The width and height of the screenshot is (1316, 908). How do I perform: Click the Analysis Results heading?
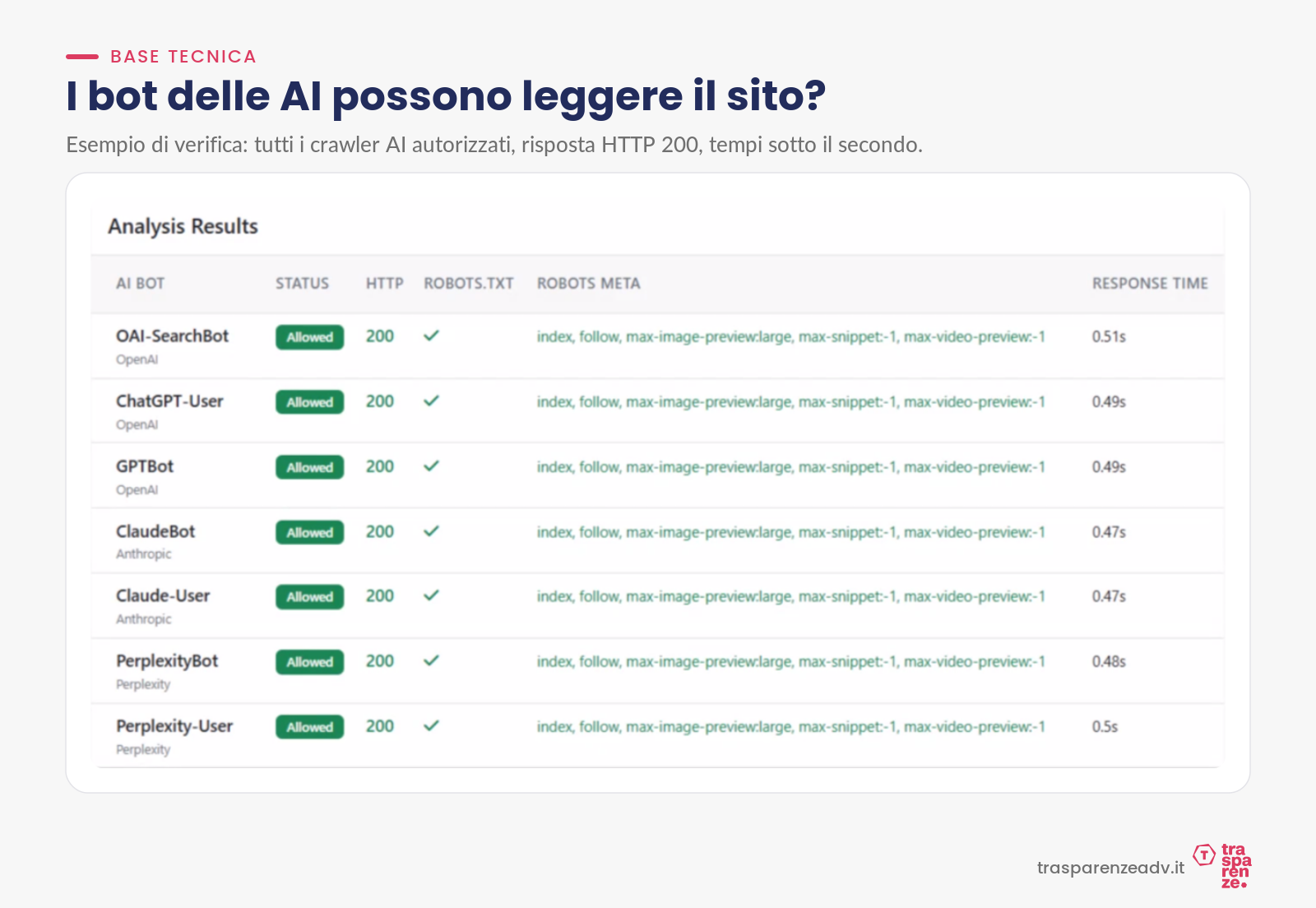click(x=183, y=226)
